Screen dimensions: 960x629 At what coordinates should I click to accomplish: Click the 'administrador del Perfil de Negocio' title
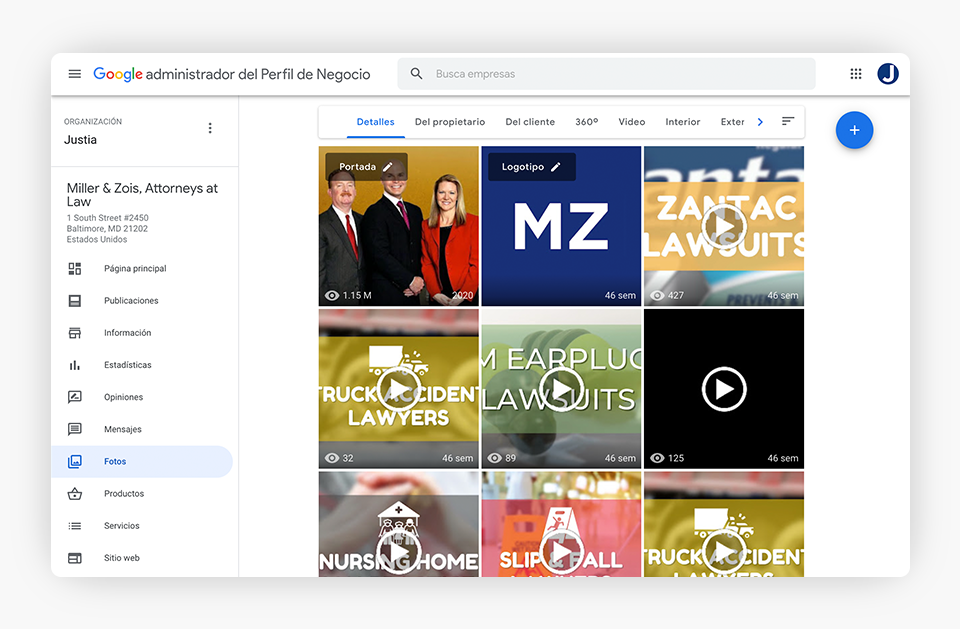tap(258, 74)
